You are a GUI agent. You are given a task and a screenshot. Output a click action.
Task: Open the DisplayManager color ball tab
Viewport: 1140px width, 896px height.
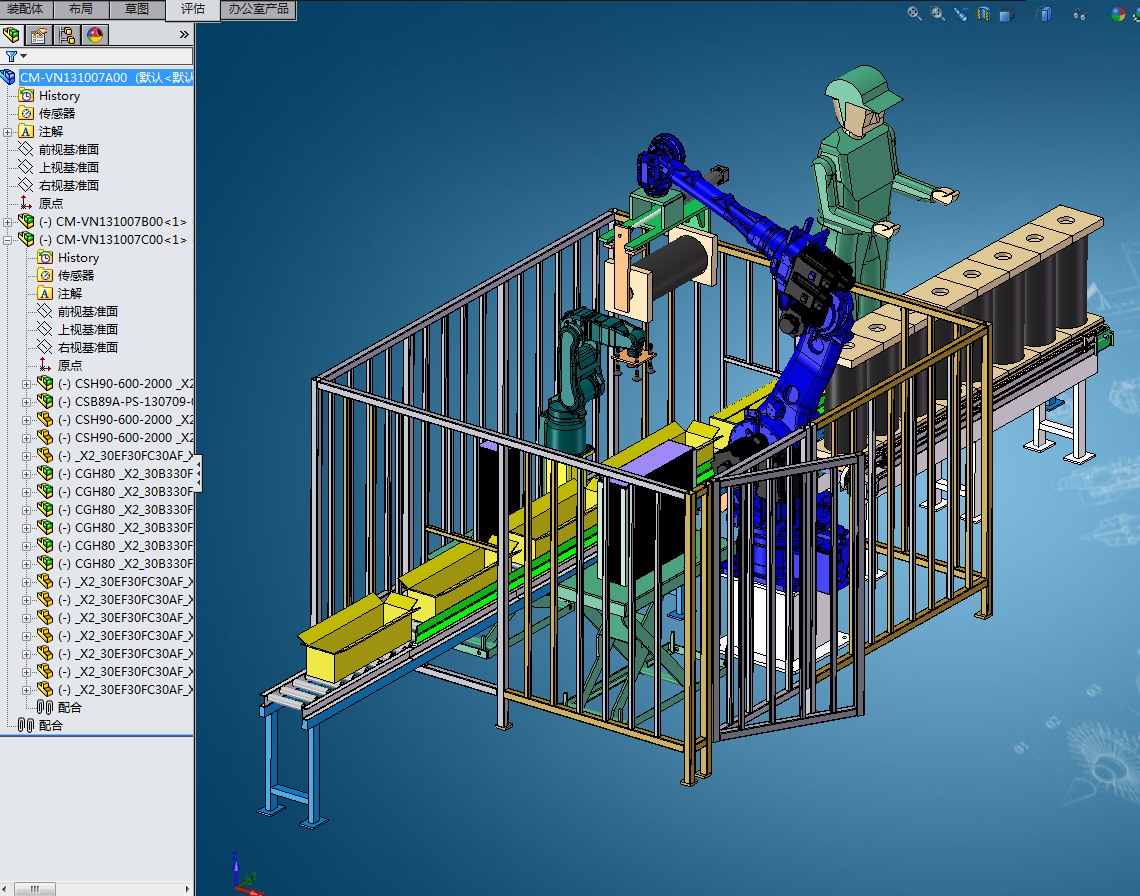click(94, 35)
